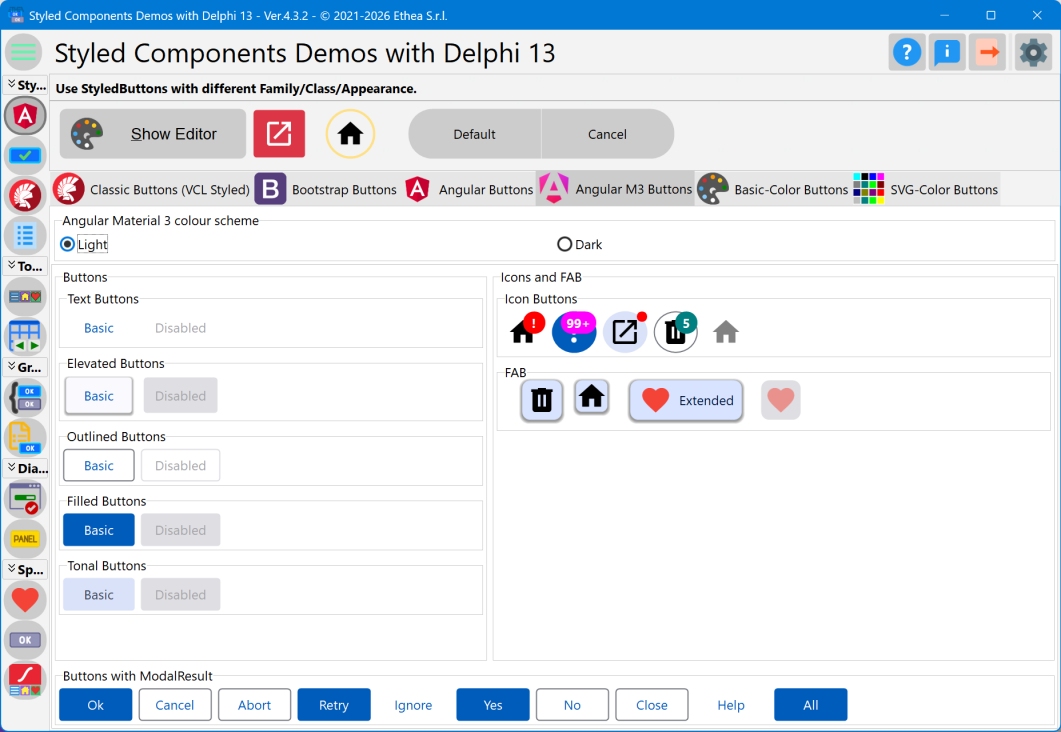Click the Ok ModalResult button
The width and height of the screenshot is (1061, 732).
tap(95, 705)
